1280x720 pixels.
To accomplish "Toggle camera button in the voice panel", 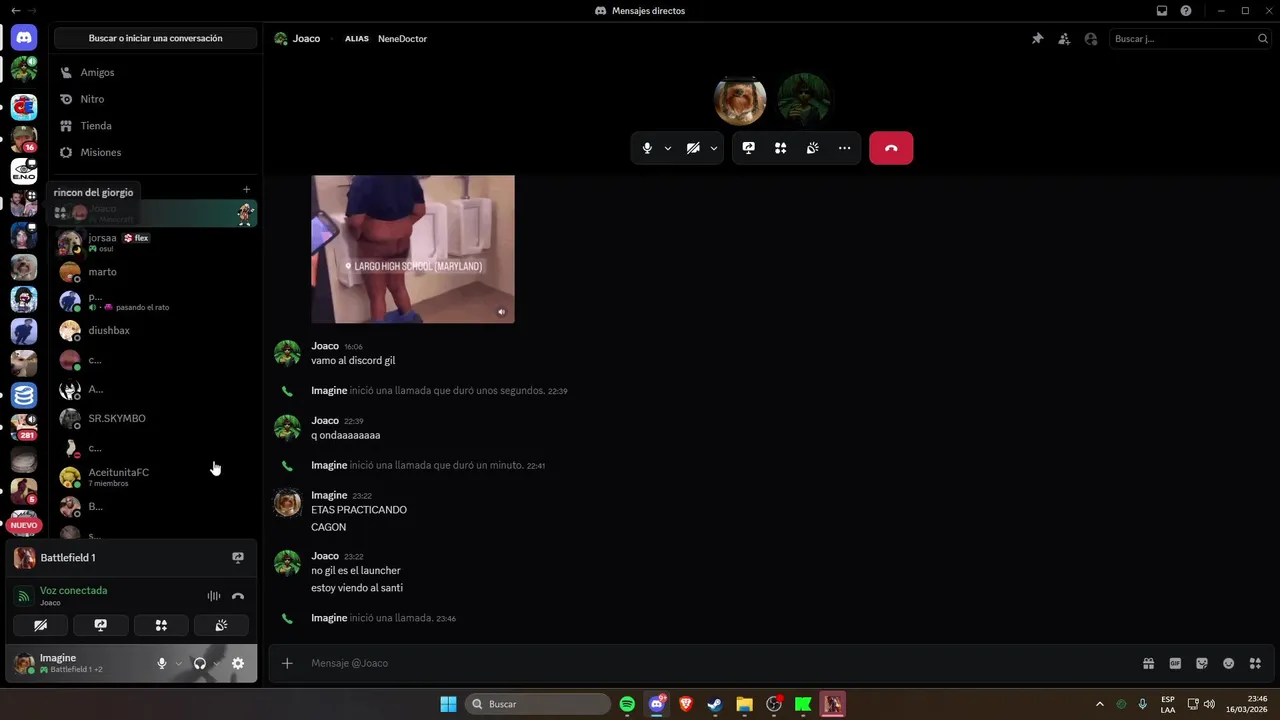I will 41,625.
